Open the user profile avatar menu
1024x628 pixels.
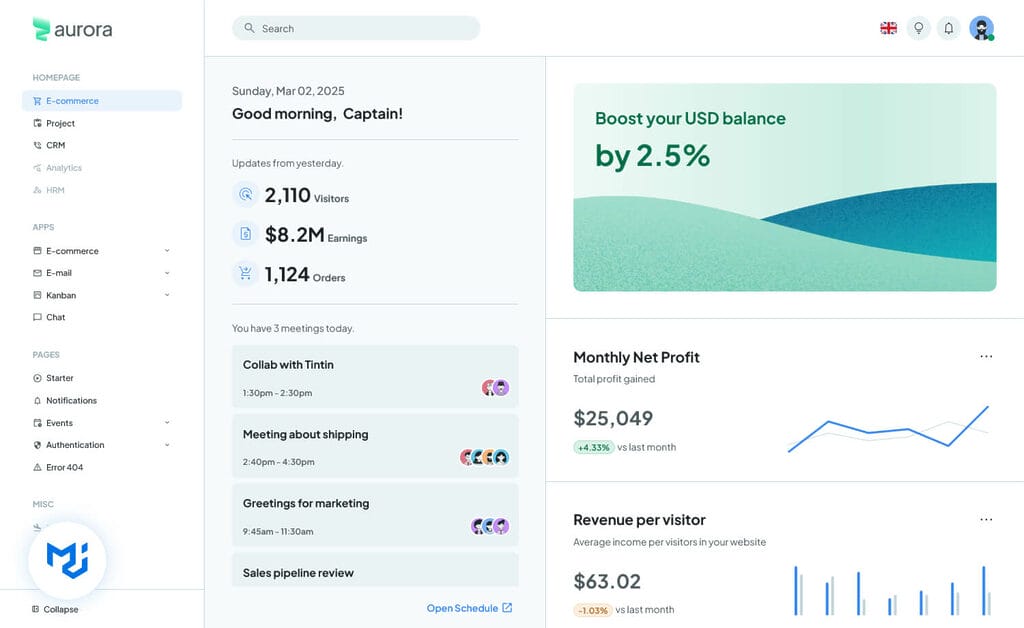coord(981,28)
